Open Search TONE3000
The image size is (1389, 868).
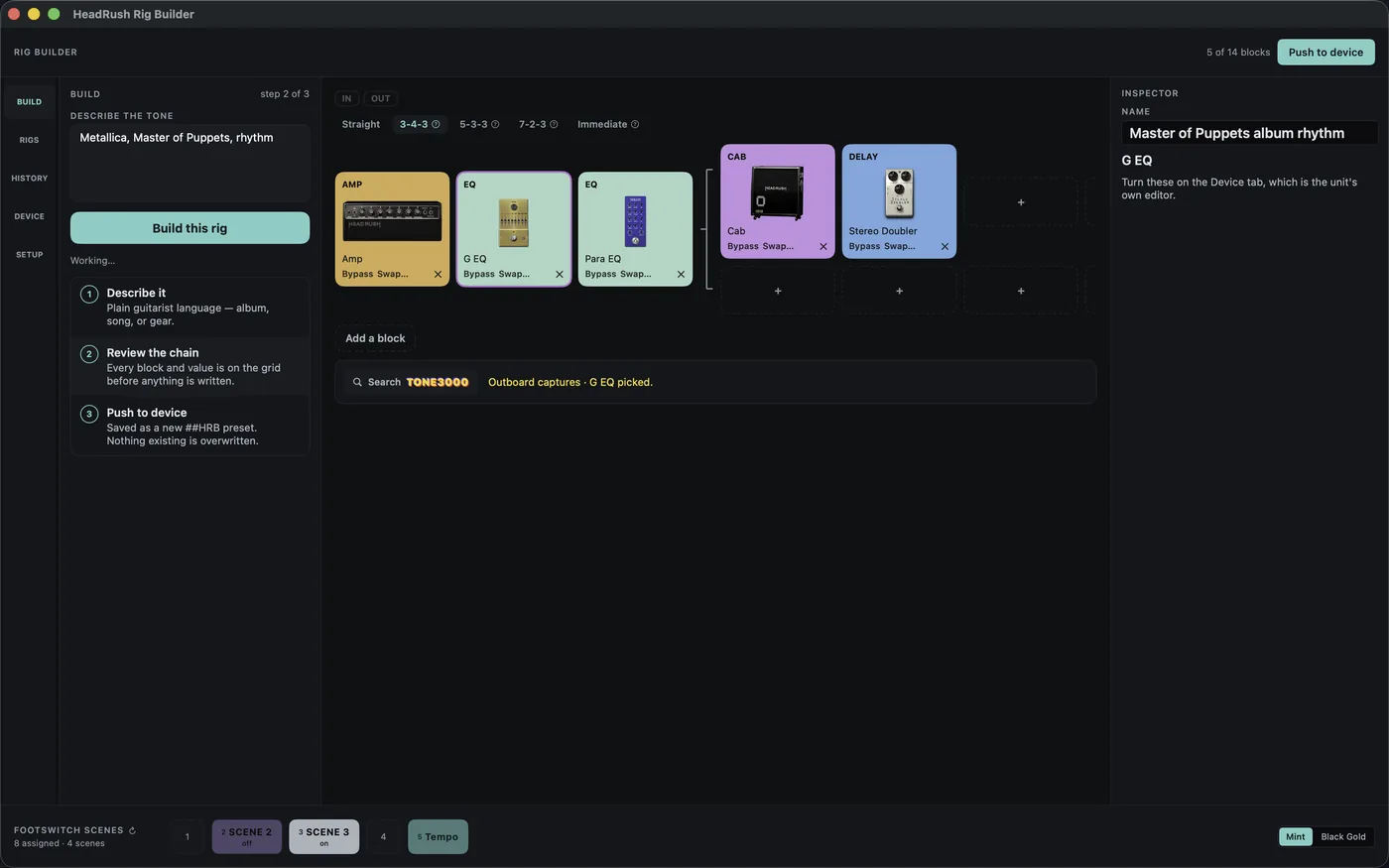[411, 382]
